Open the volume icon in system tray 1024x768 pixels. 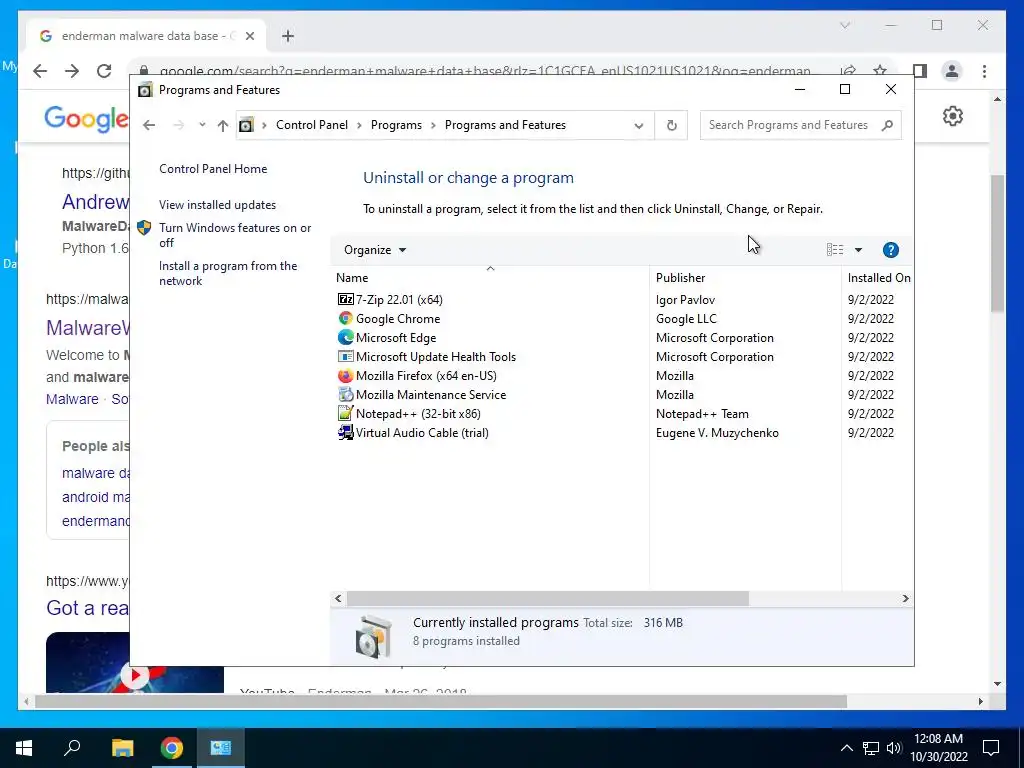[x=893, y=748]
